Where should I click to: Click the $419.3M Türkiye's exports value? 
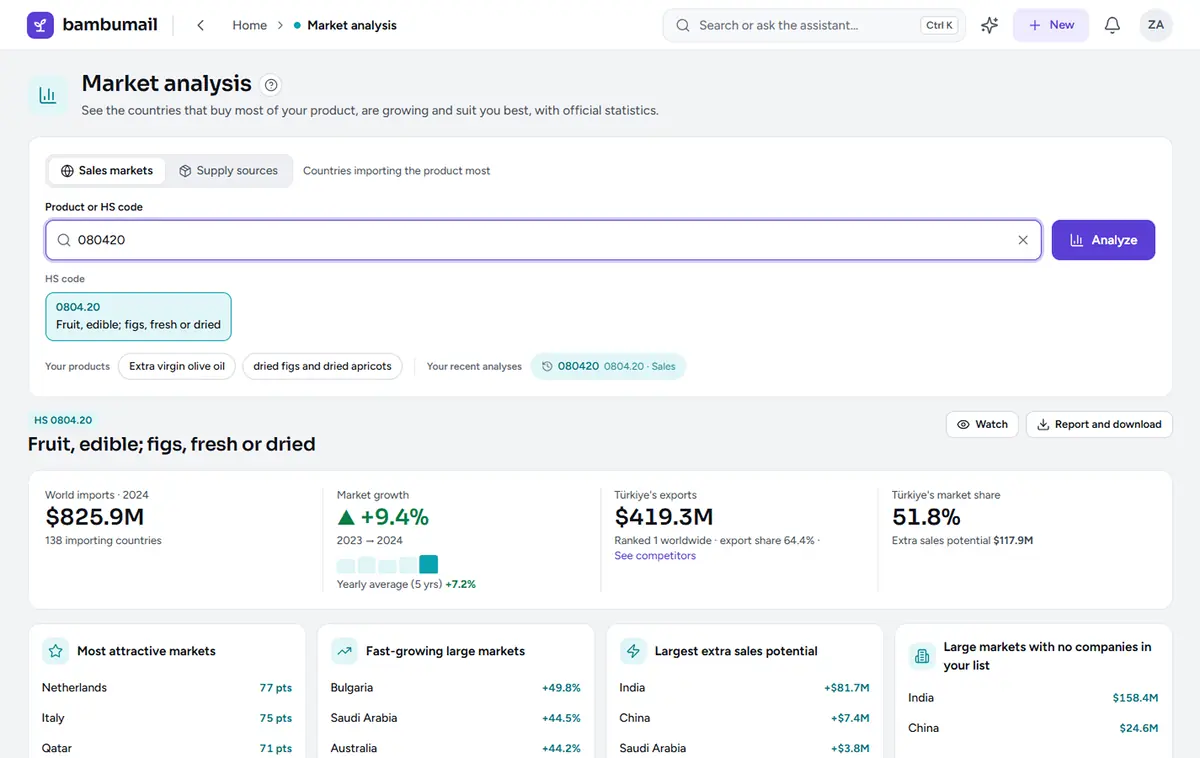tap(664, 517)
